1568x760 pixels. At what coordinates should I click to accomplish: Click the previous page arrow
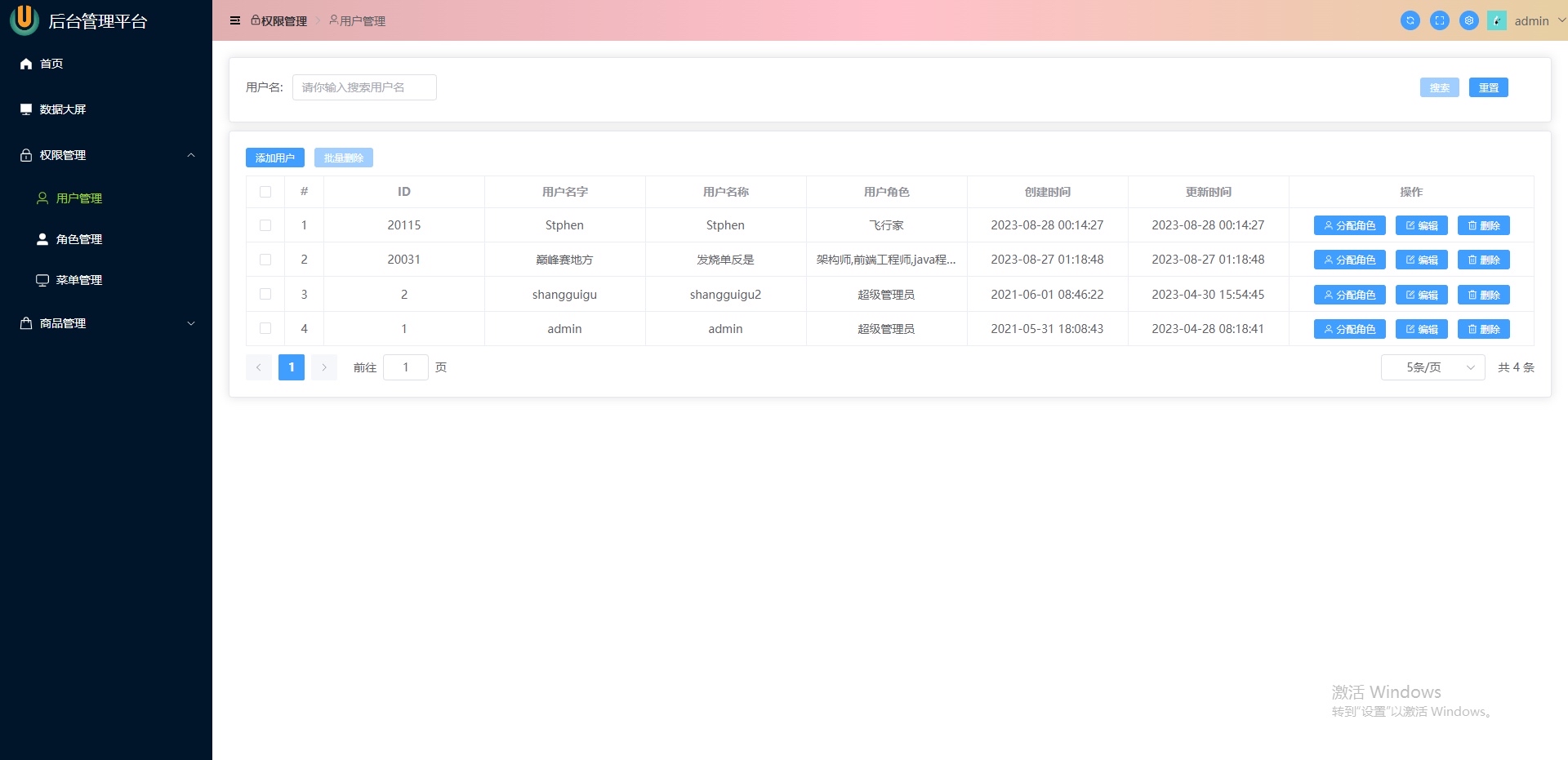coord(259,367)
